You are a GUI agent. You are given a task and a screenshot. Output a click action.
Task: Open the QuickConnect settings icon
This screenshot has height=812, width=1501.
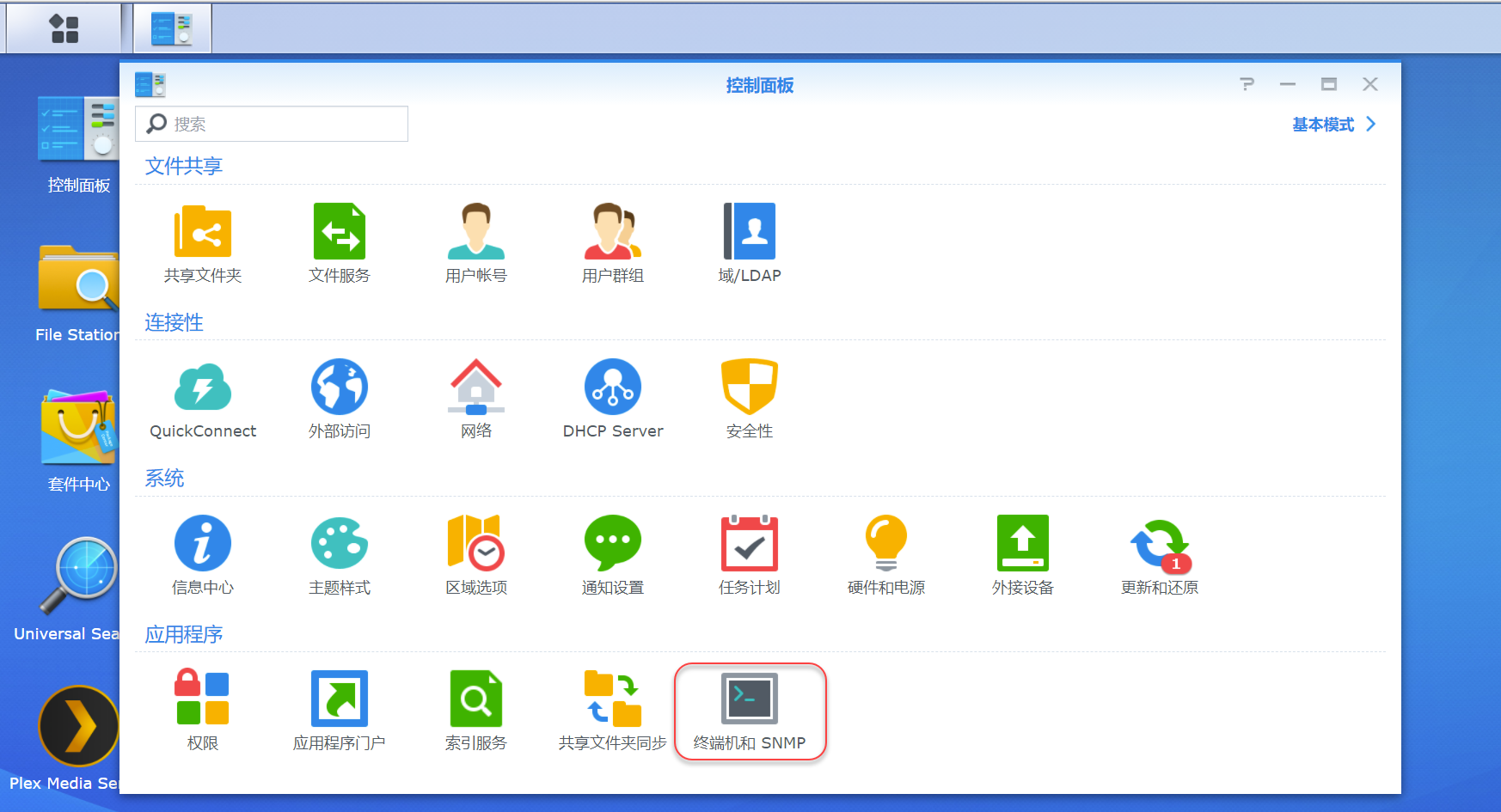point(203,387)
